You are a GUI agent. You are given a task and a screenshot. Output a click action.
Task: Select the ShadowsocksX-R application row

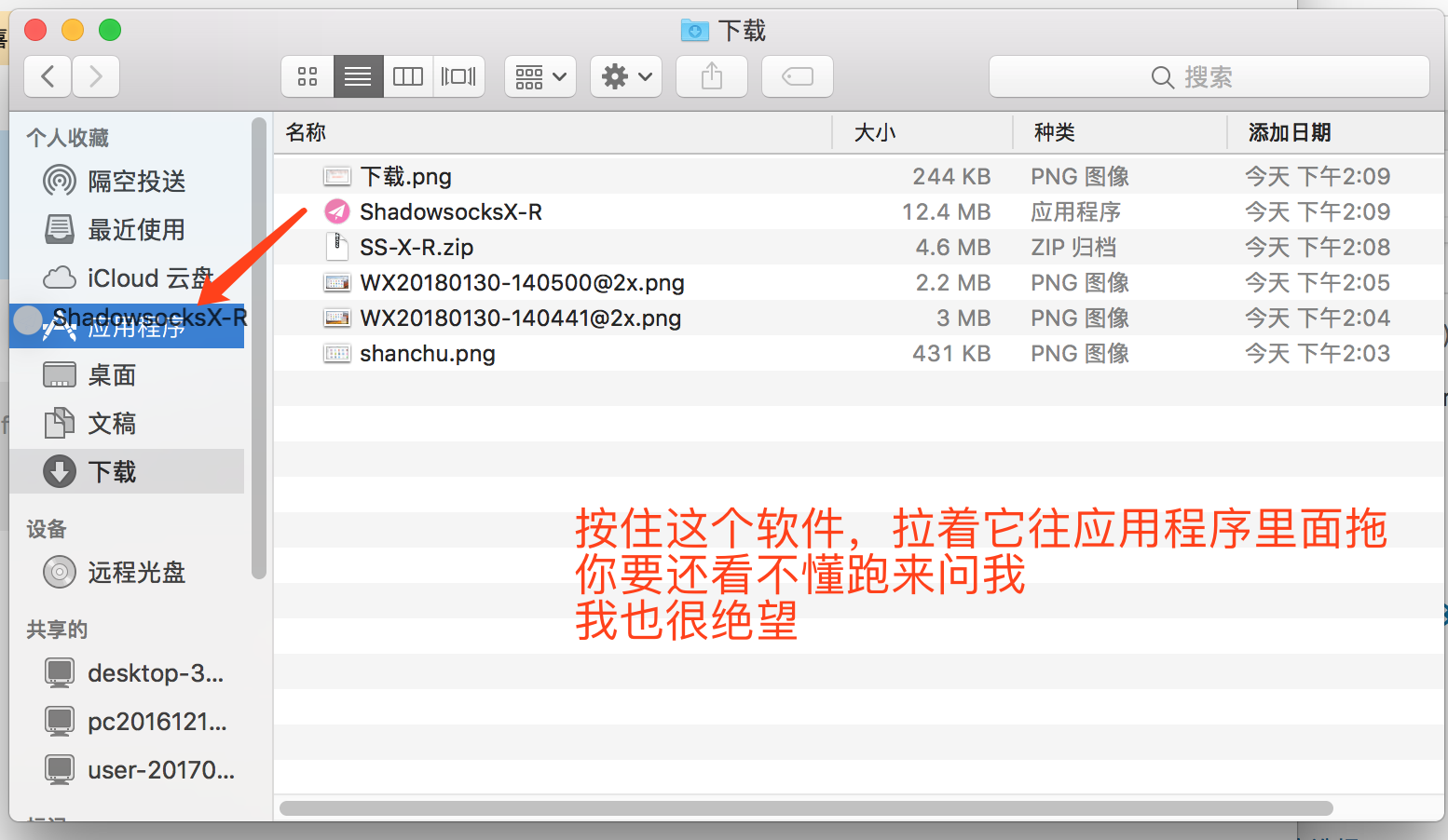[859, 211]
